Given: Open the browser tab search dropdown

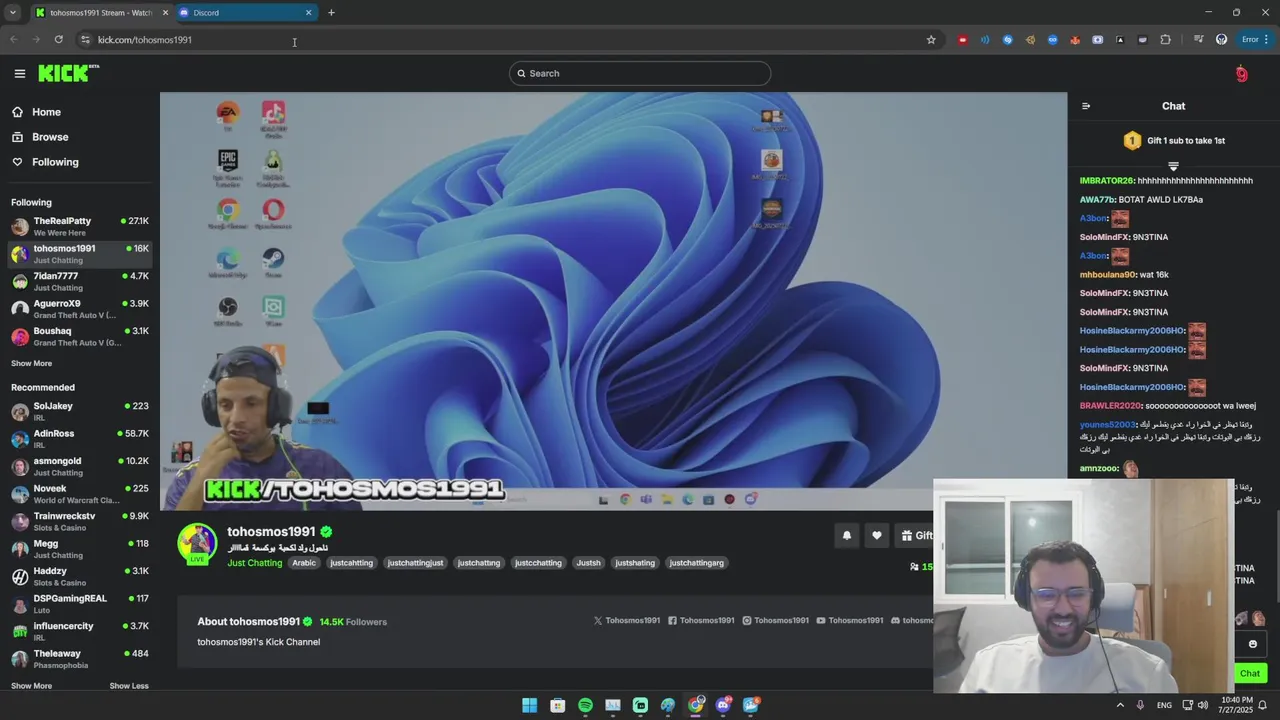Looking at the screenshot, I should 13,13.
